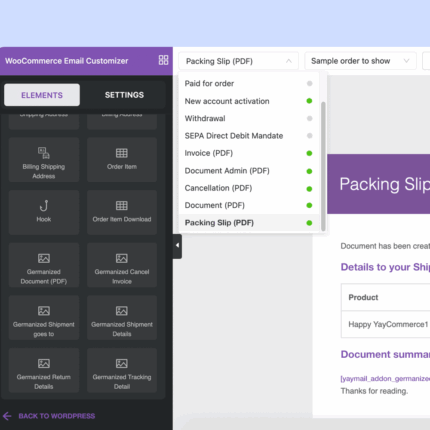
Task: Add the Germanized Document (PDF) element
Action: point(44,265)
